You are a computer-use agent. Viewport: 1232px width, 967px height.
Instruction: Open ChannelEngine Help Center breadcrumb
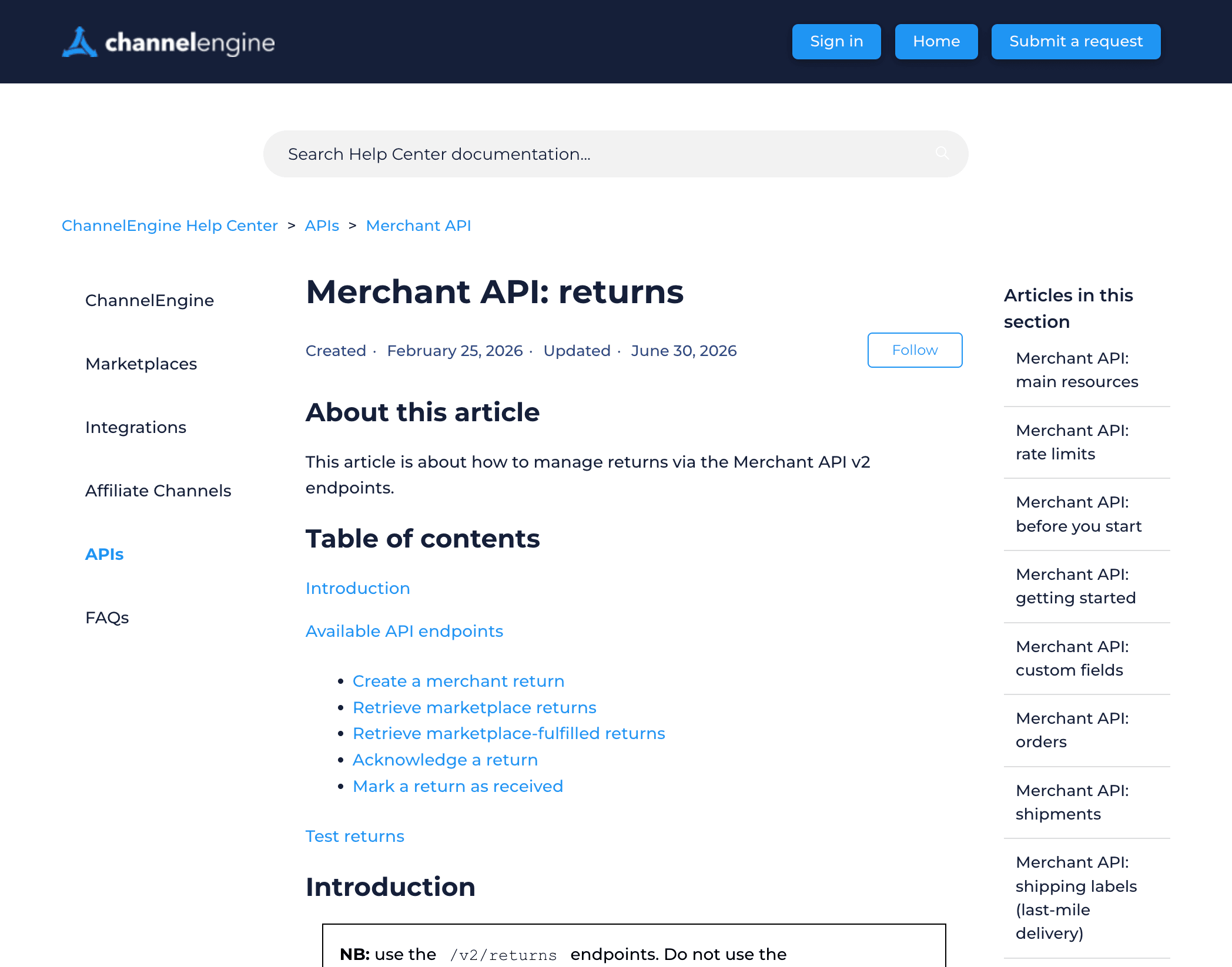coord(169,226)
